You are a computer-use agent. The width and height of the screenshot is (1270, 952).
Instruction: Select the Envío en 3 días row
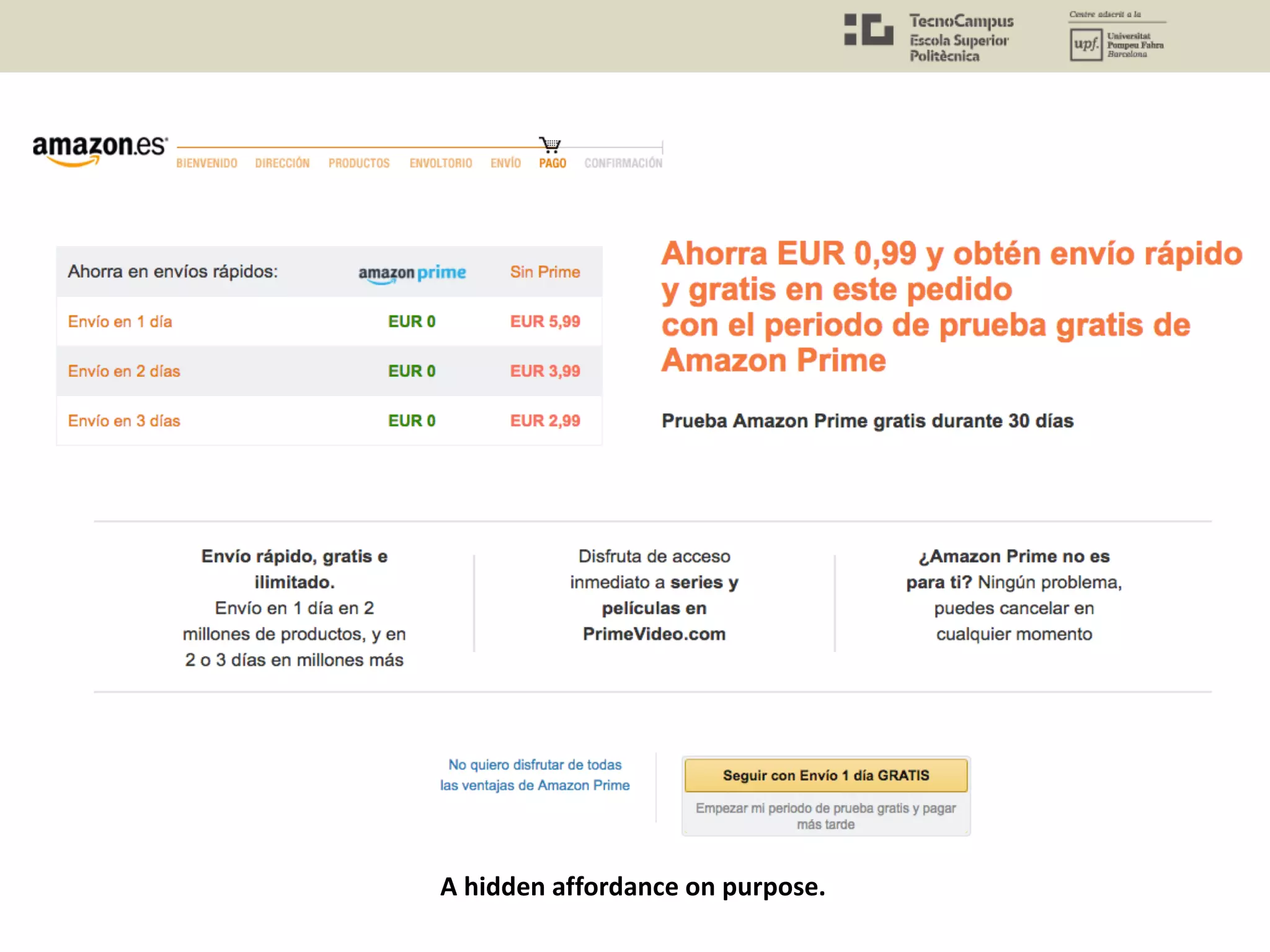point(124,421)
